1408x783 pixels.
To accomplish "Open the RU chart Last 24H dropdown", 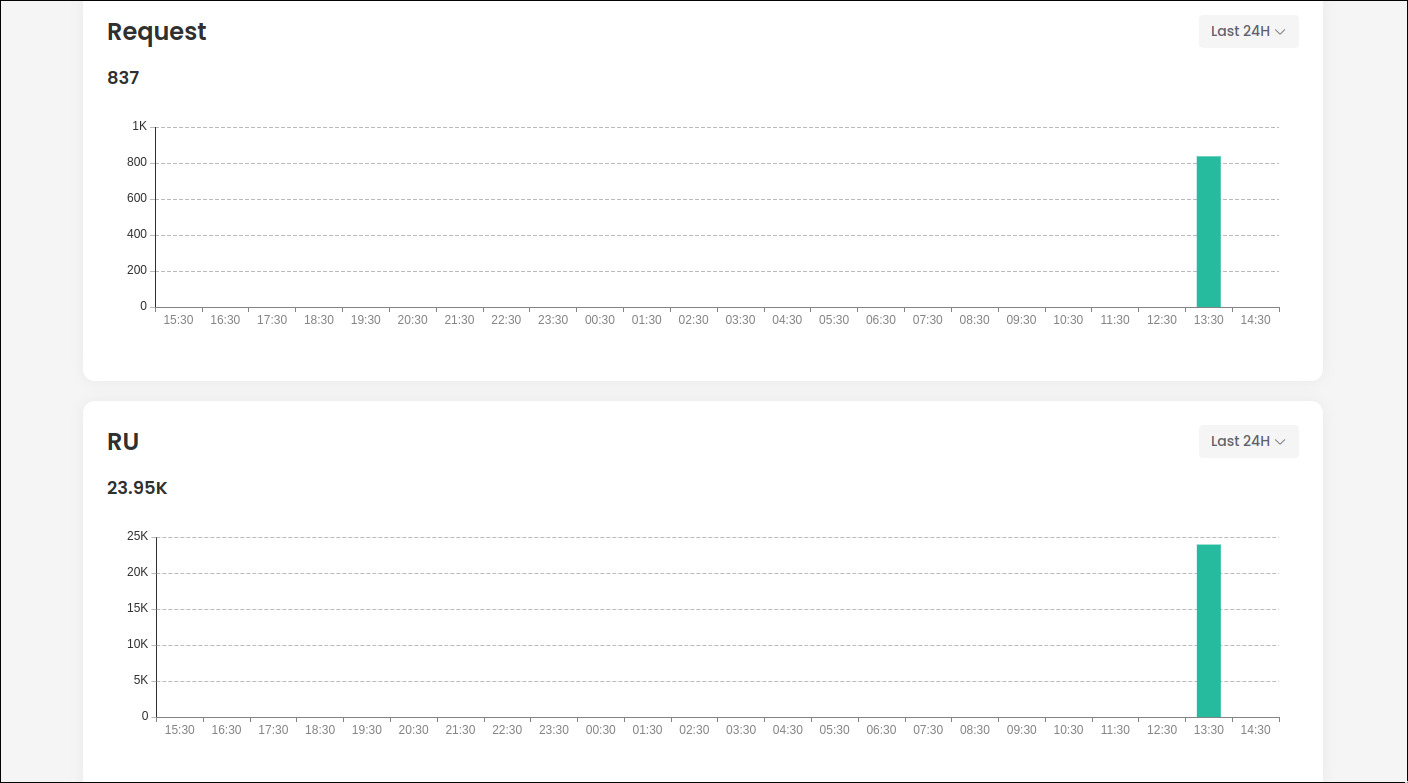I will pyautogui.click(x=1248, y=441).
